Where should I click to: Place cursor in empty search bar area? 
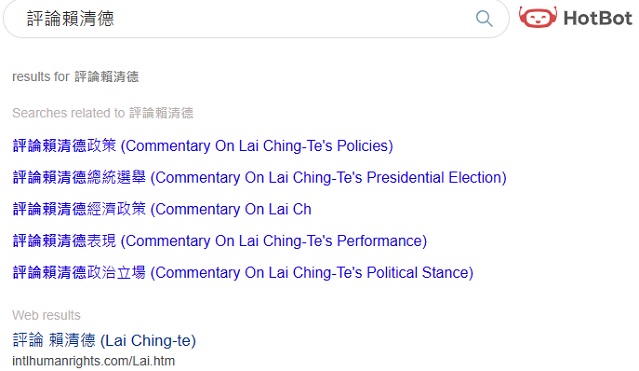[293, 18]
